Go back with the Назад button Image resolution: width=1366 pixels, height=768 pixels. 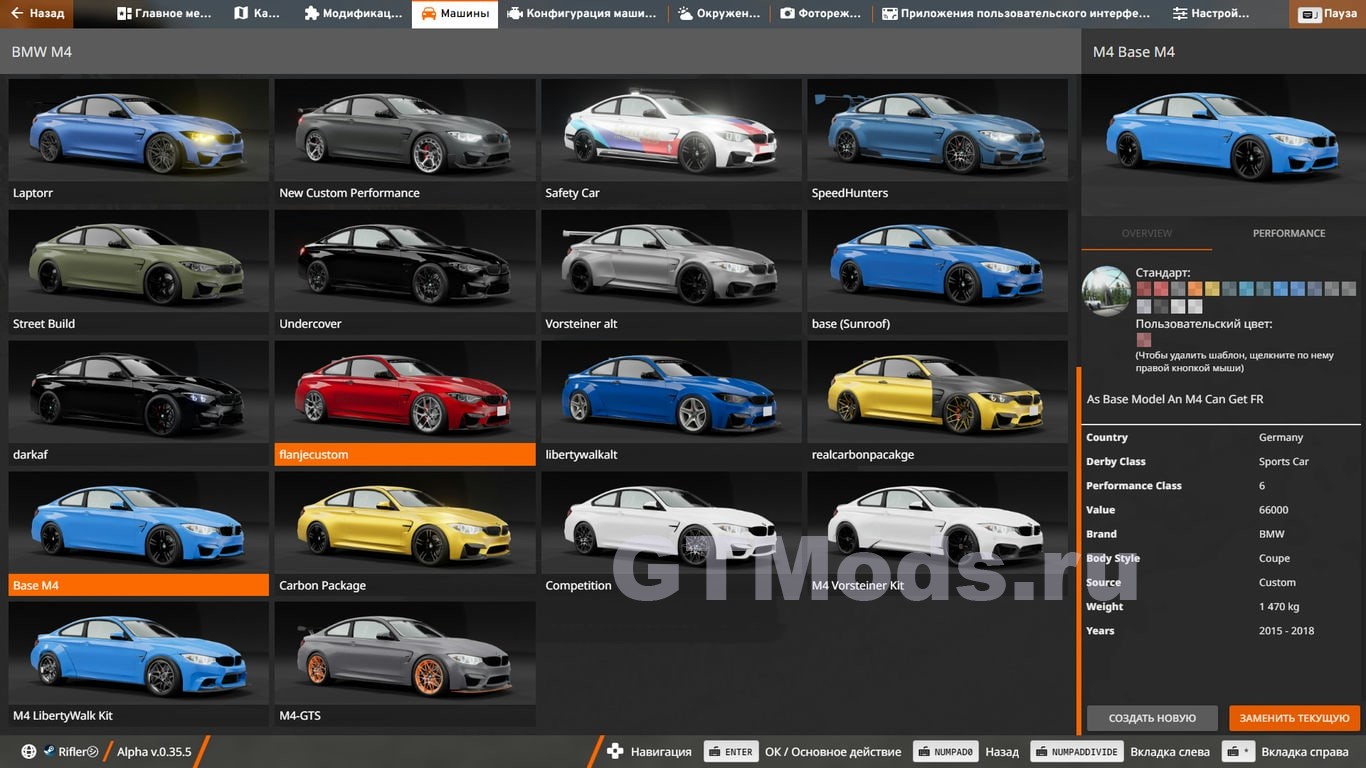point(38,14)
